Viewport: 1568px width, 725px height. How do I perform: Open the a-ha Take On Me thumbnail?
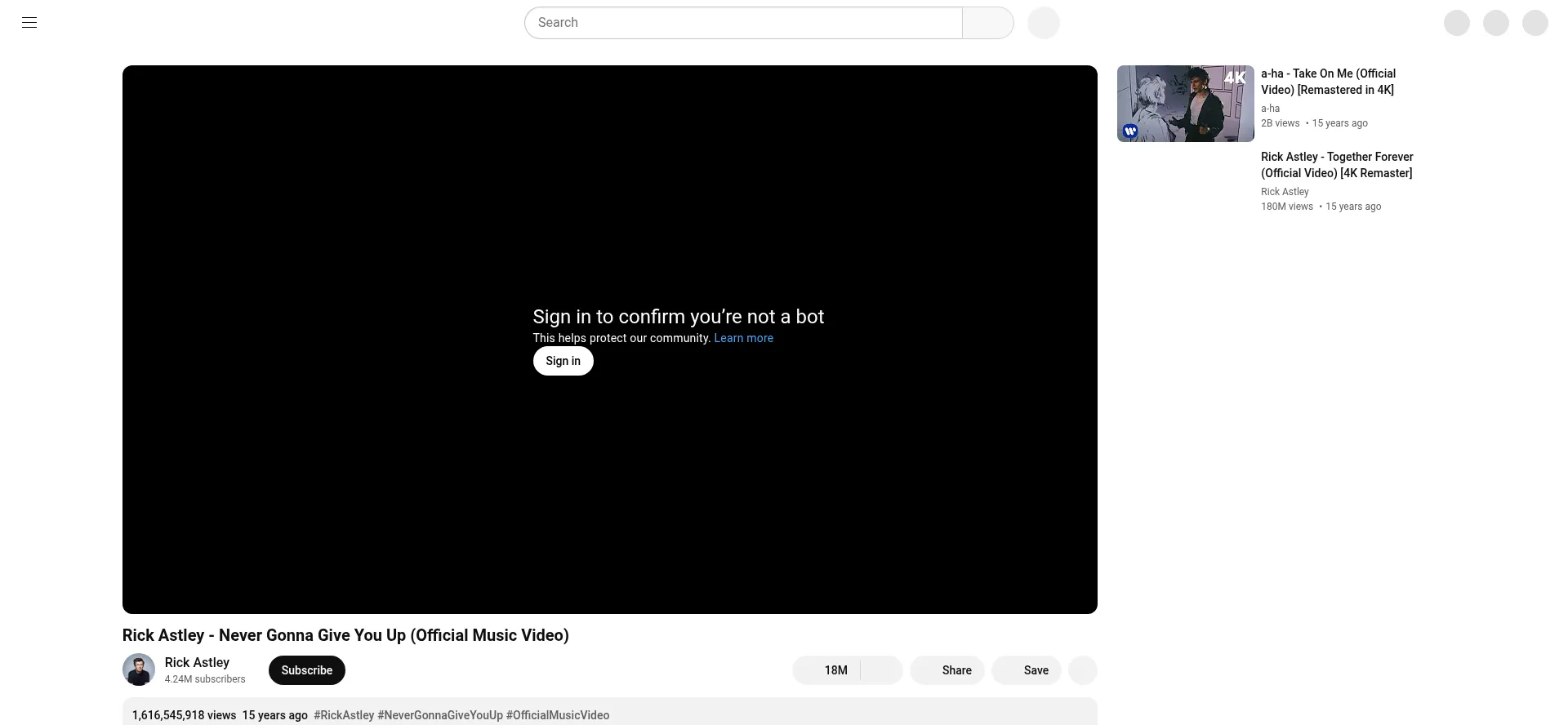click(x=1186, y=104)
